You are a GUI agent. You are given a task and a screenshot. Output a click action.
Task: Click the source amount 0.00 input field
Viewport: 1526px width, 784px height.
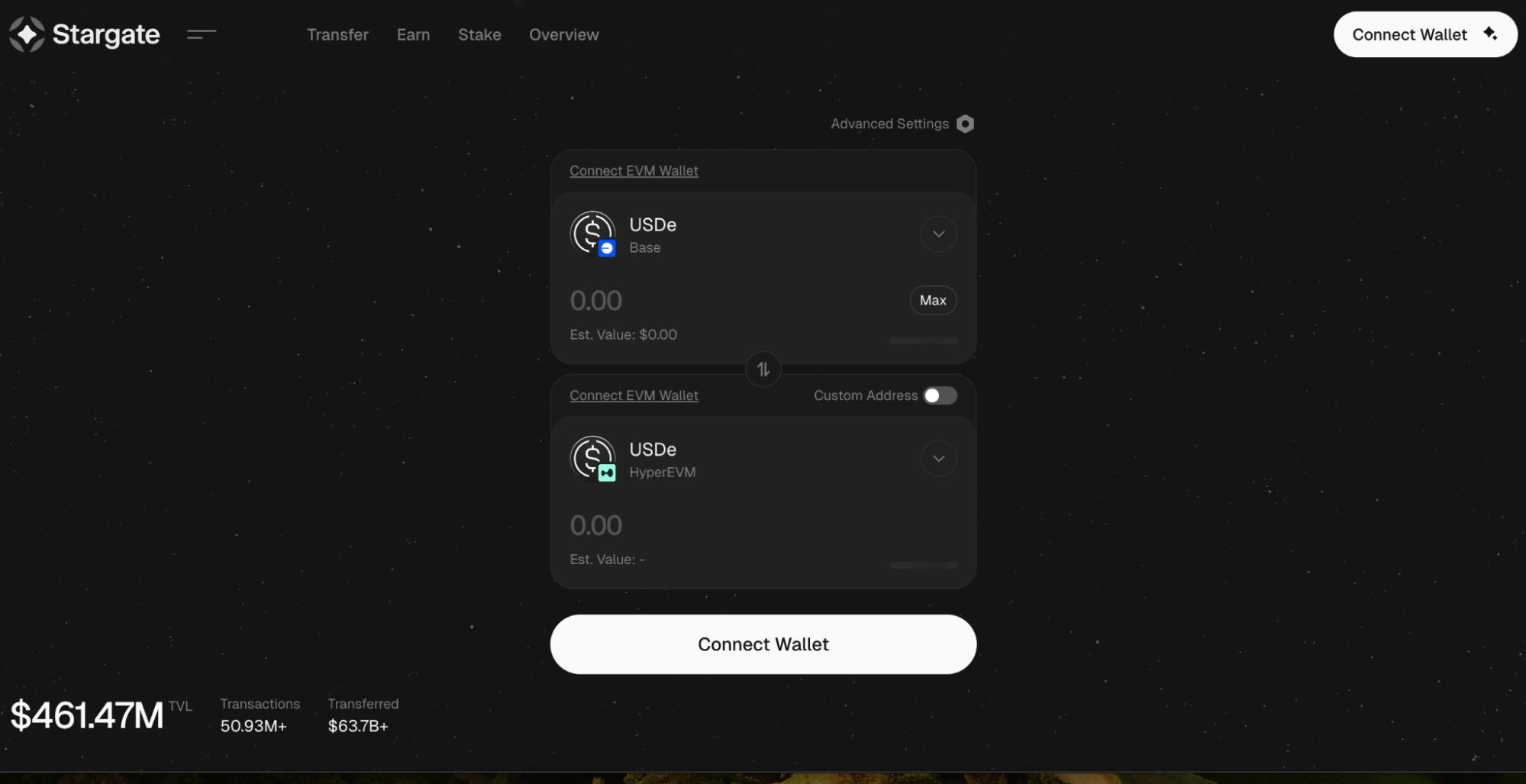(733, 301)
